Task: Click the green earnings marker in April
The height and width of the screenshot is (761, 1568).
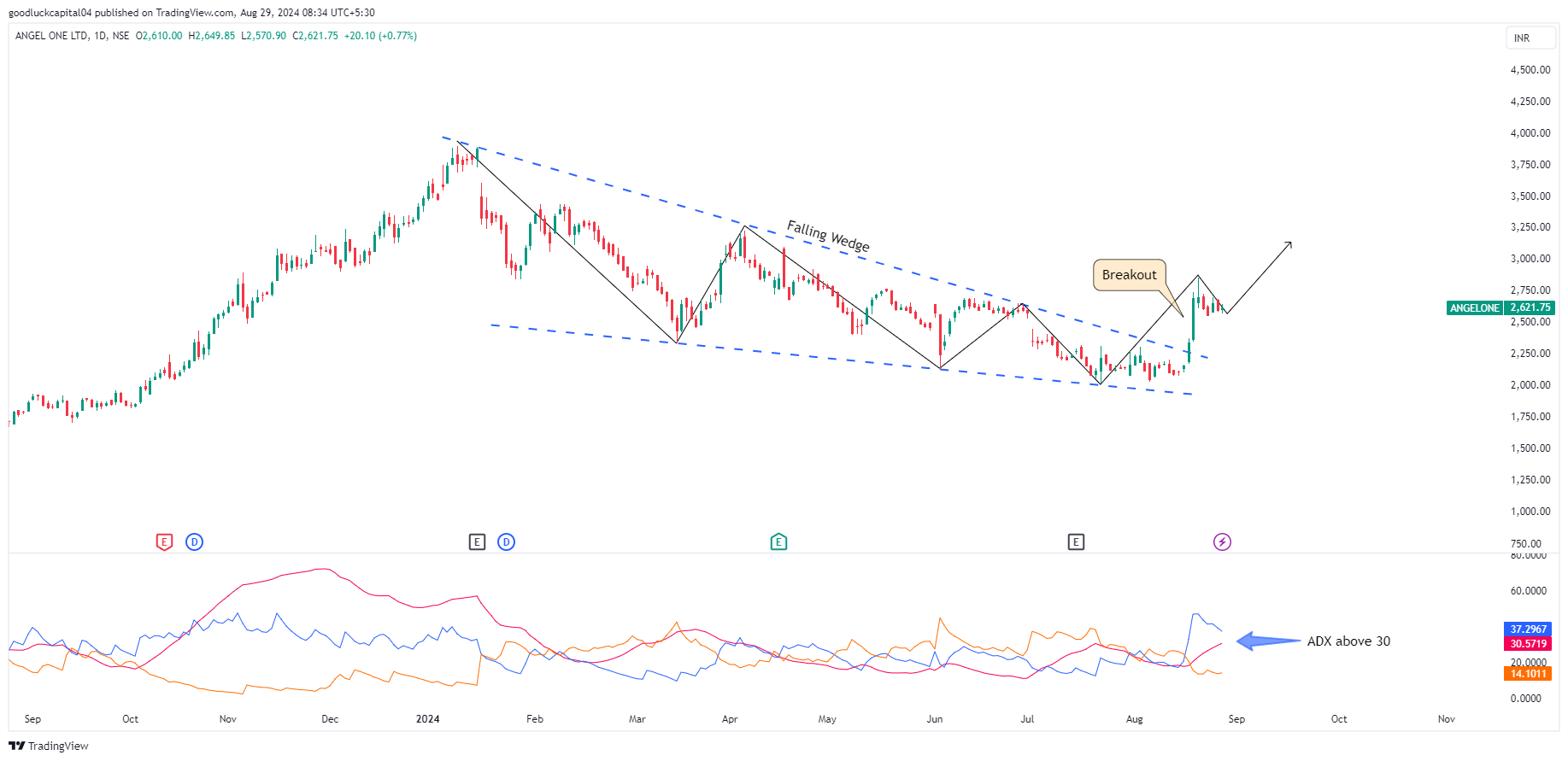Action: click(x=778, y=541)
